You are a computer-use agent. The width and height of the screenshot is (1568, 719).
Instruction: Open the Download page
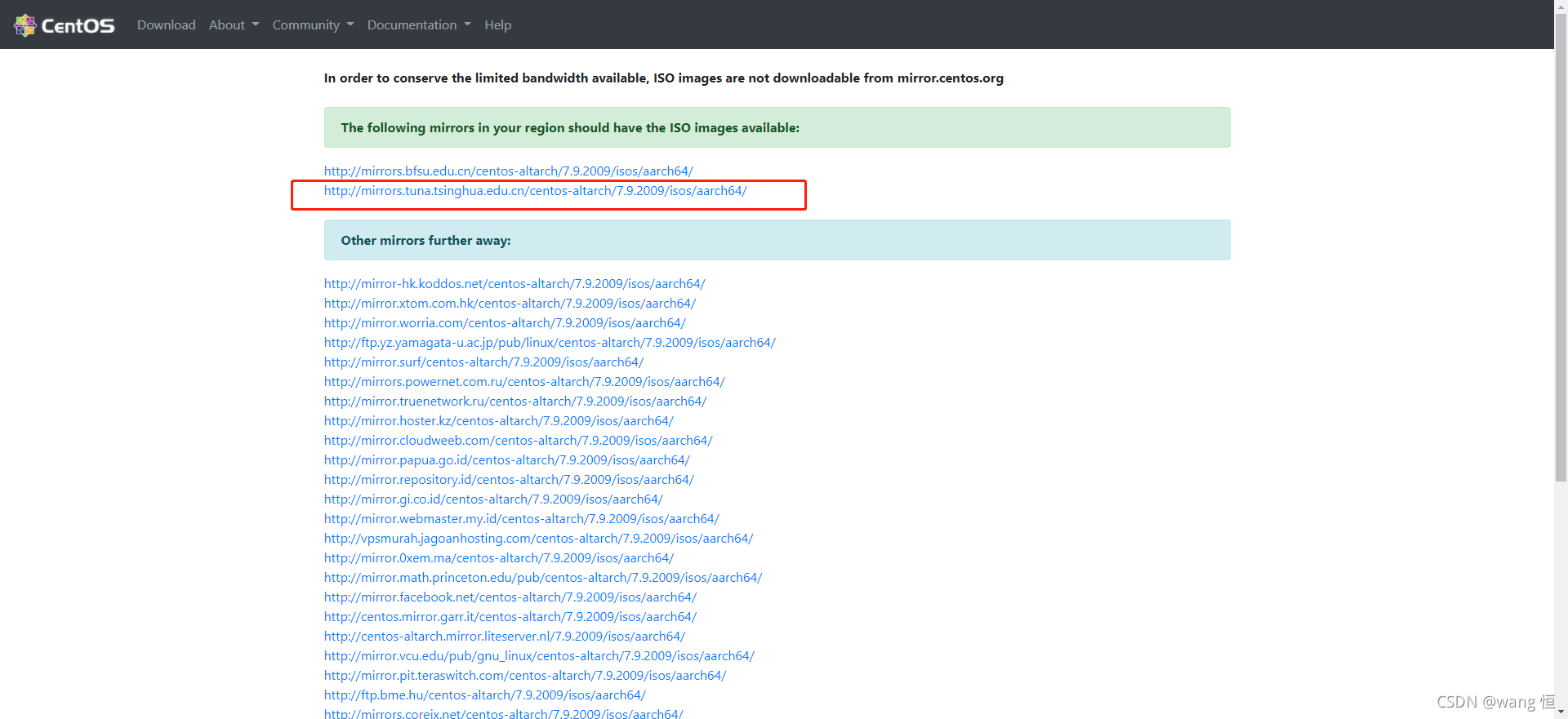coord(167,25)
